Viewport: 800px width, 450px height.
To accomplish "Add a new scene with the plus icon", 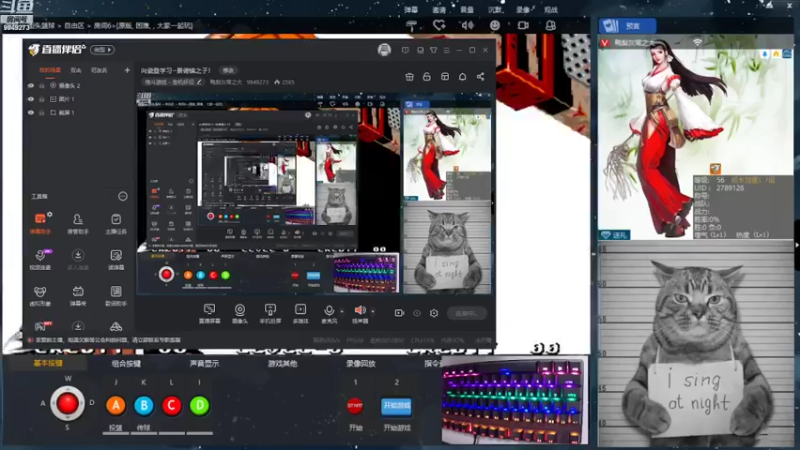I will click(127, 70).
